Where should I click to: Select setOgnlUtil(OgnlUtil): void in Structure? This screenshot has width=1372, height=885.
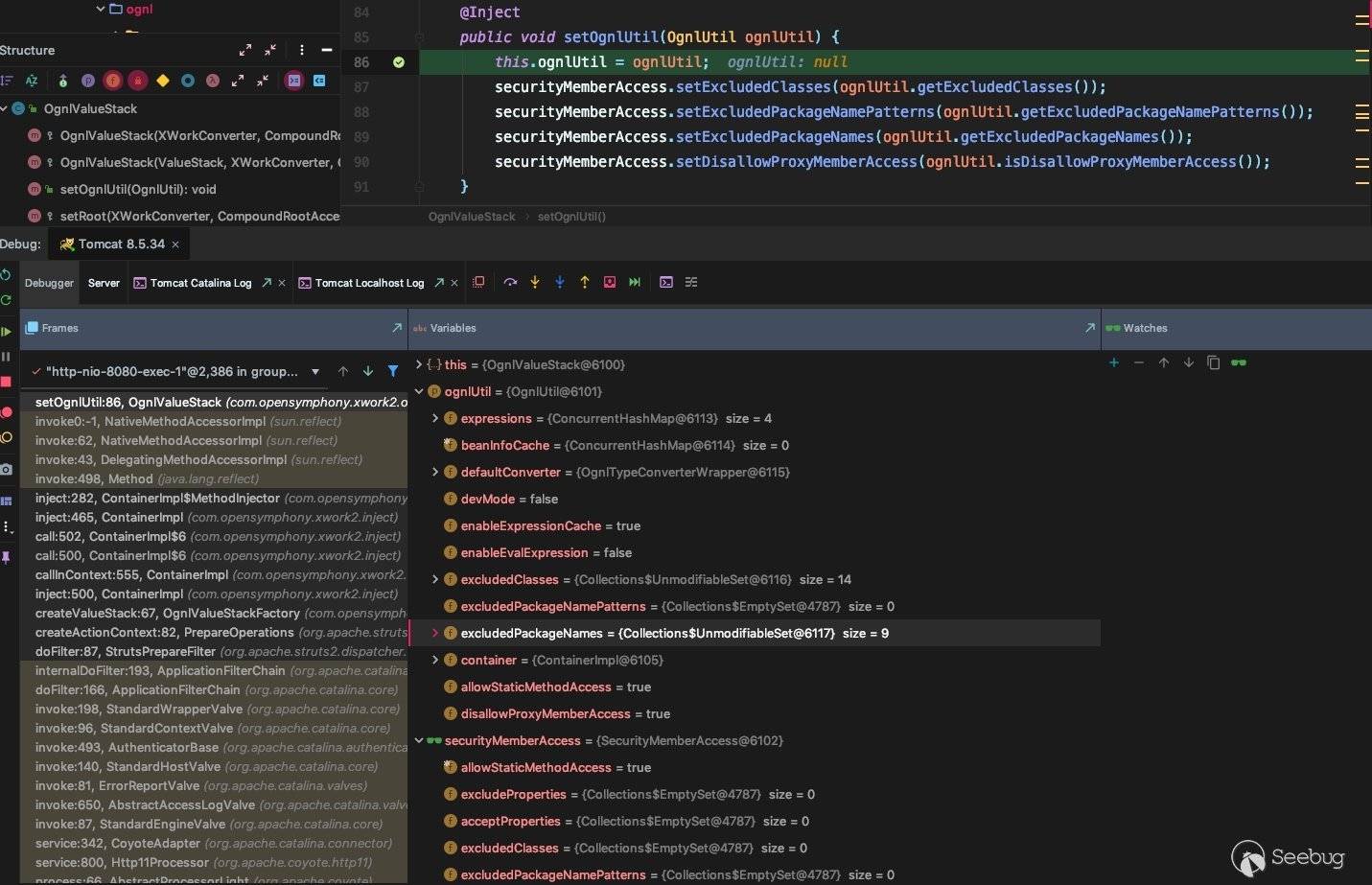click(x=138, y=189)
